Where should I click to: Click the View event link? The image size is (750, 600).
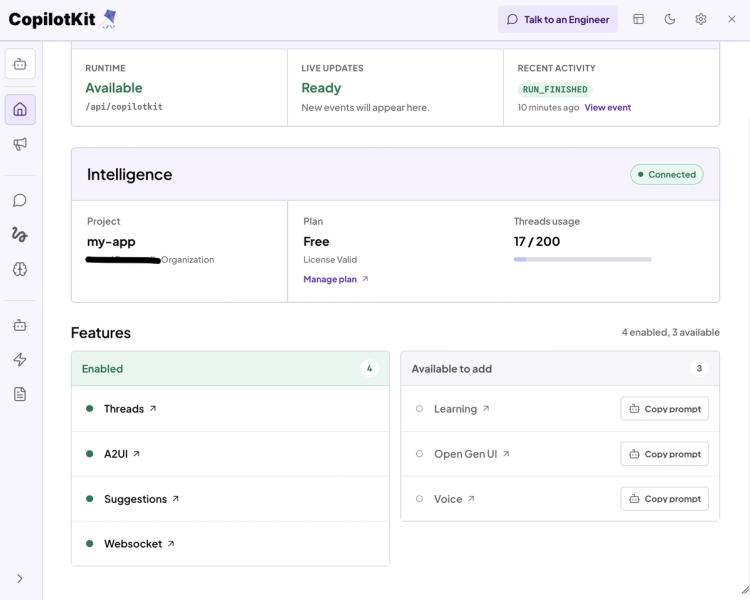[x=607, y=108]
